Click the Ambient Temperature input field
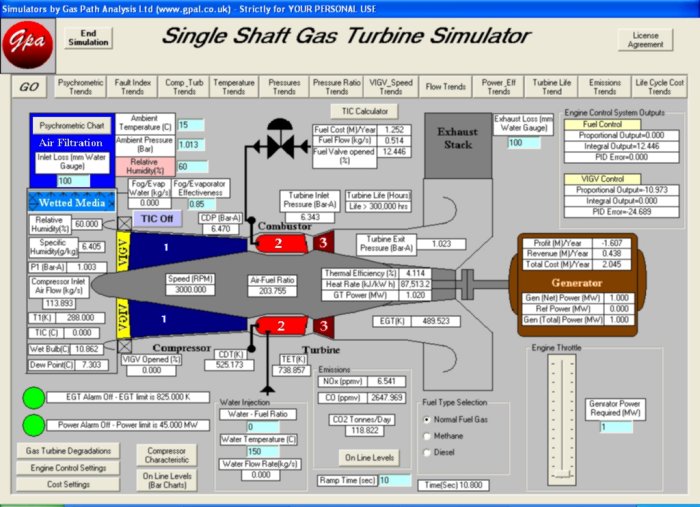The width and height of the screenshot is (700, 507). pos(190,125)
